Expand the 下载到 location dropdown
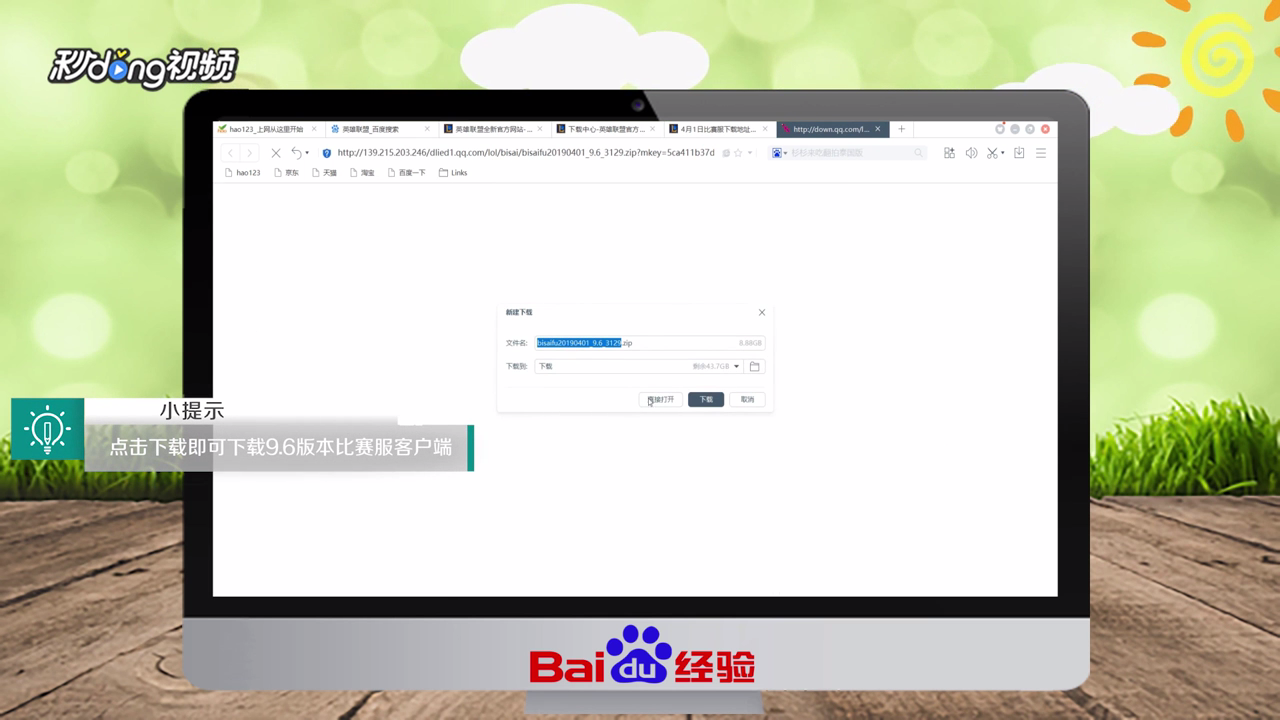The width and height of the screenshot is (1280, 720). pyautogui.click(x=737, y=366)
